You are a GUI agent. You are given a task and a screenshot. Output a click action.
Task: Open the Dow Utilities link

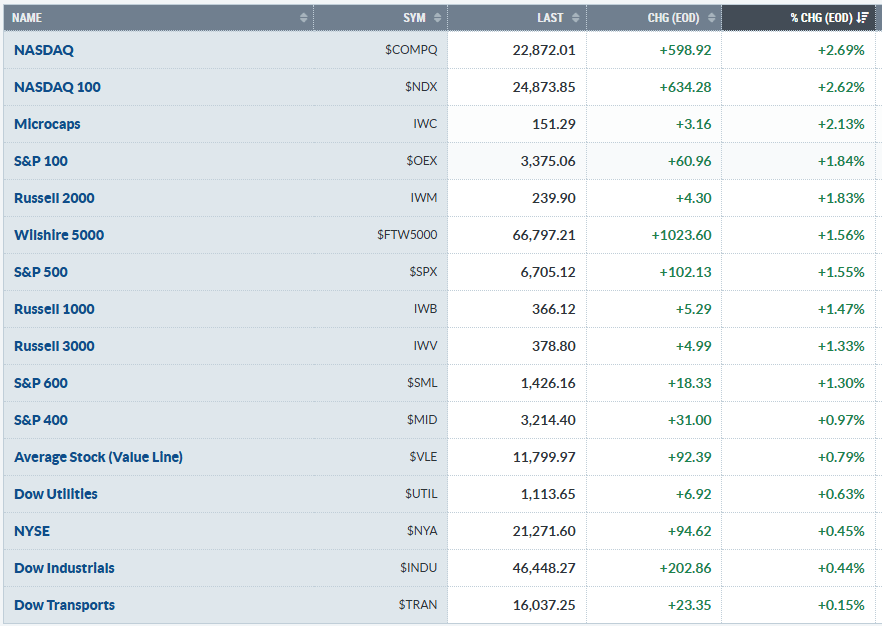click(56, 494)
